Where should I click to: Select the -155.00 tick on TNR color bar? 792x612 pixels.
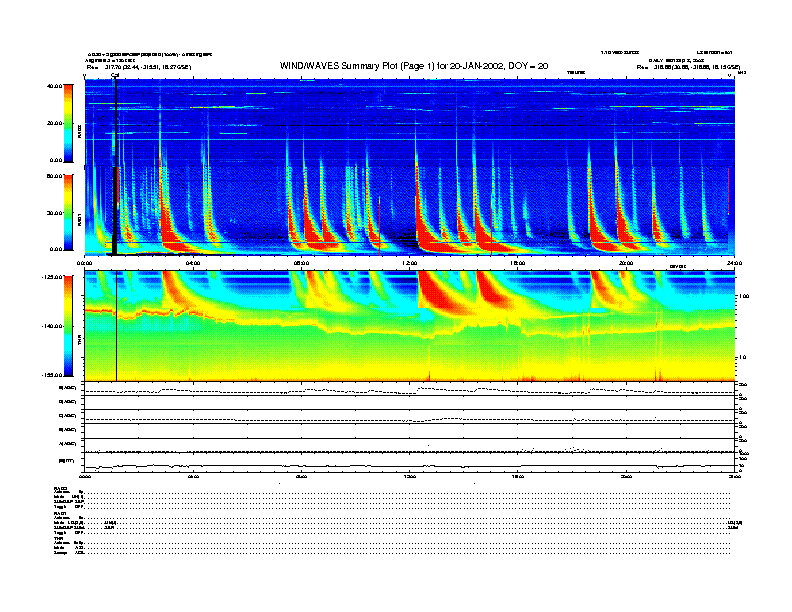(52, 375)
